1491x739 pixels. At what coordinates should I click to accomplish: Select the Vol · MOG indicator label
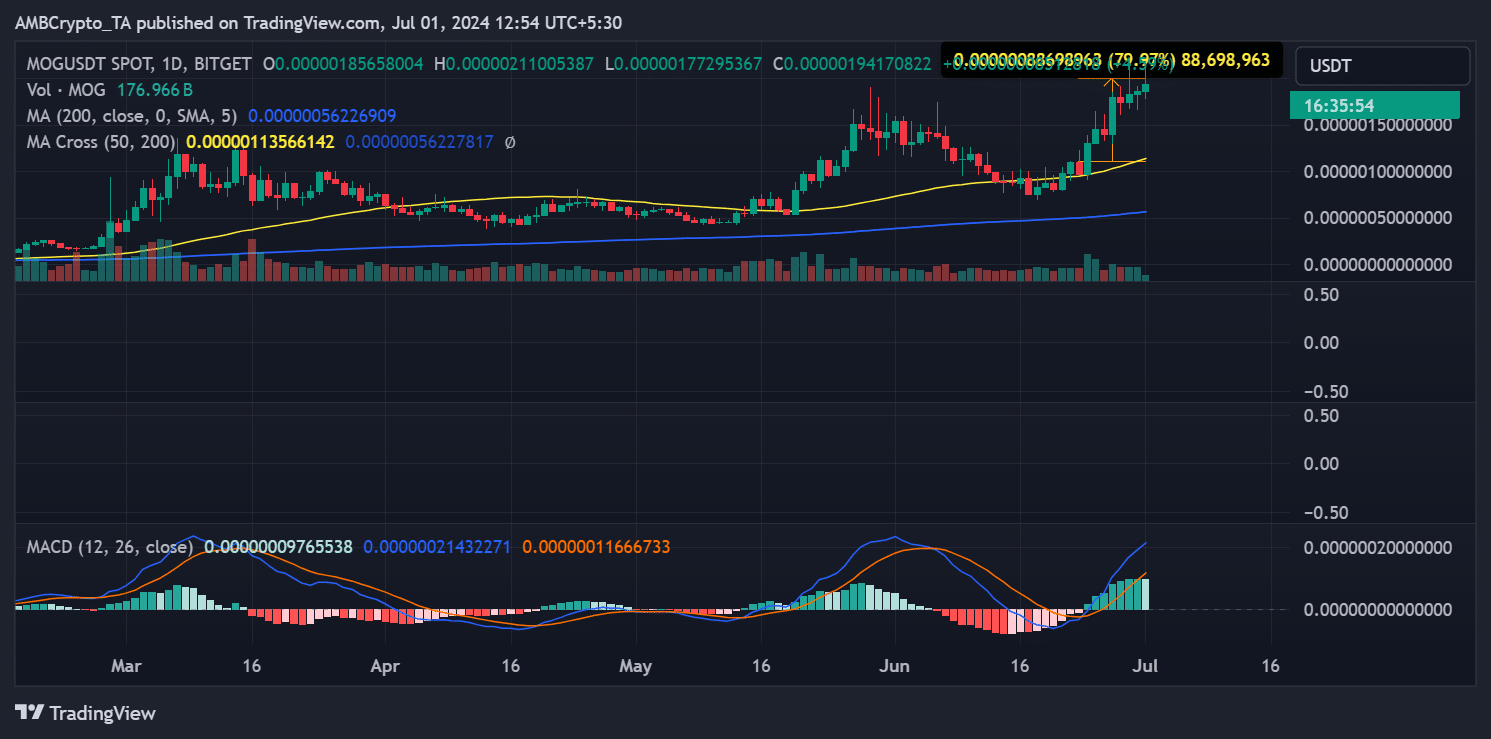click(66, 90)
